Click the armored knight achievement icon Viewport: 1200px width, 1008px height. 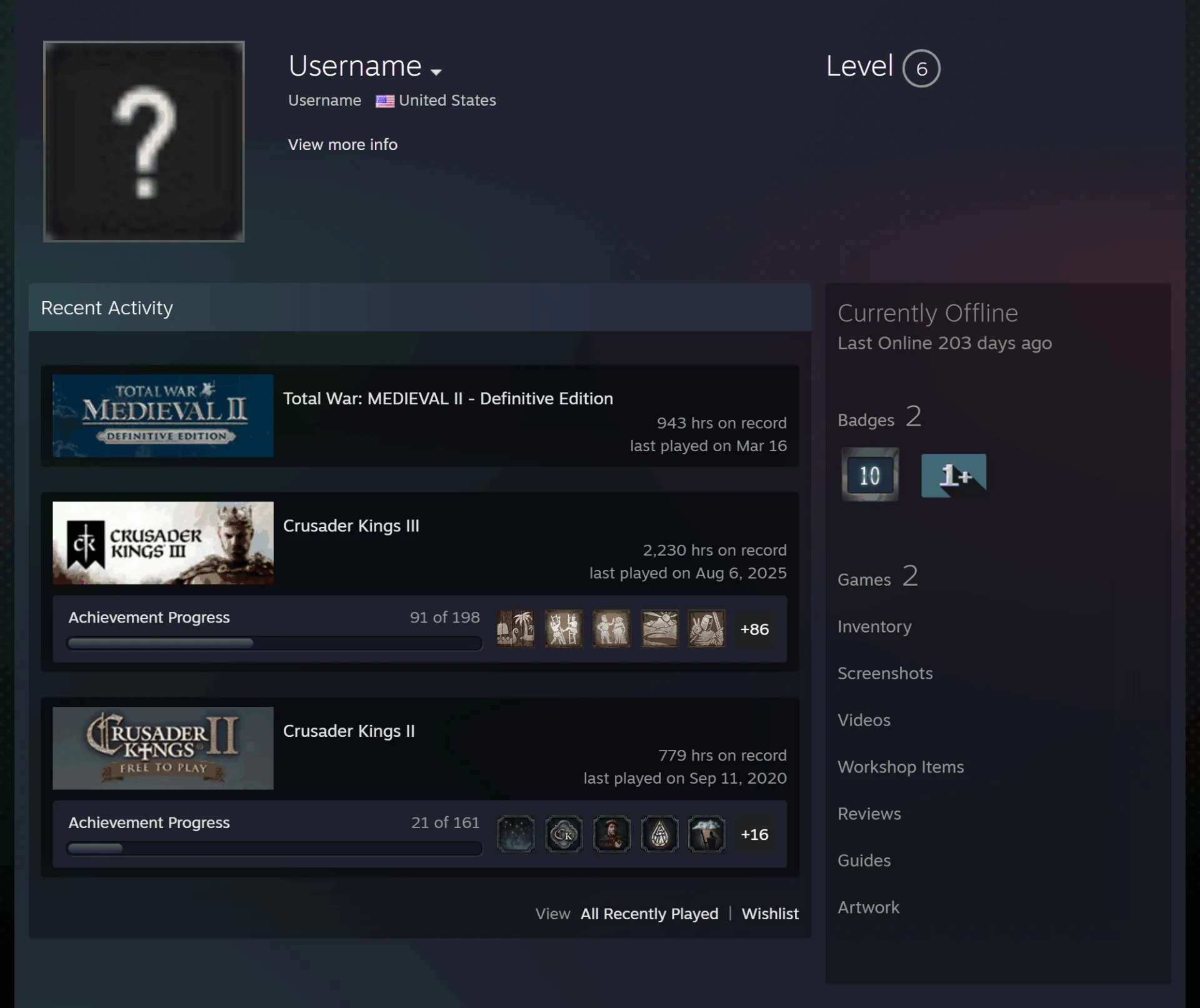[707, 629]
